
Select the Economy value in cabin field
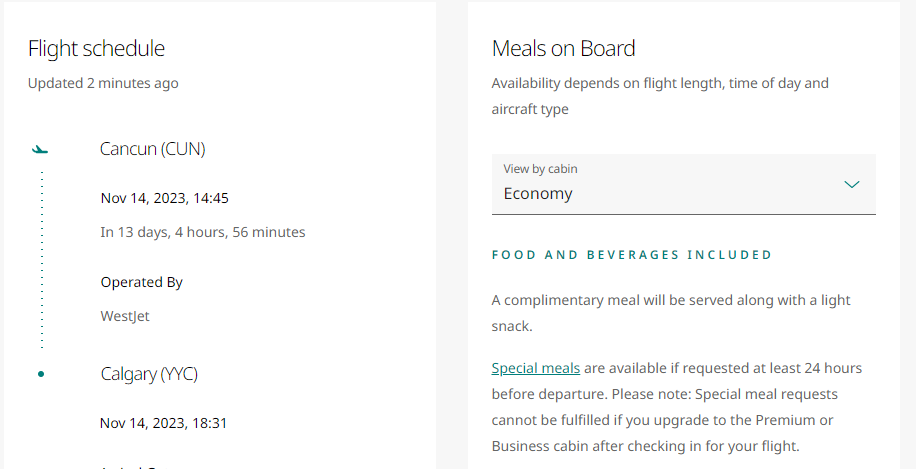538,194
